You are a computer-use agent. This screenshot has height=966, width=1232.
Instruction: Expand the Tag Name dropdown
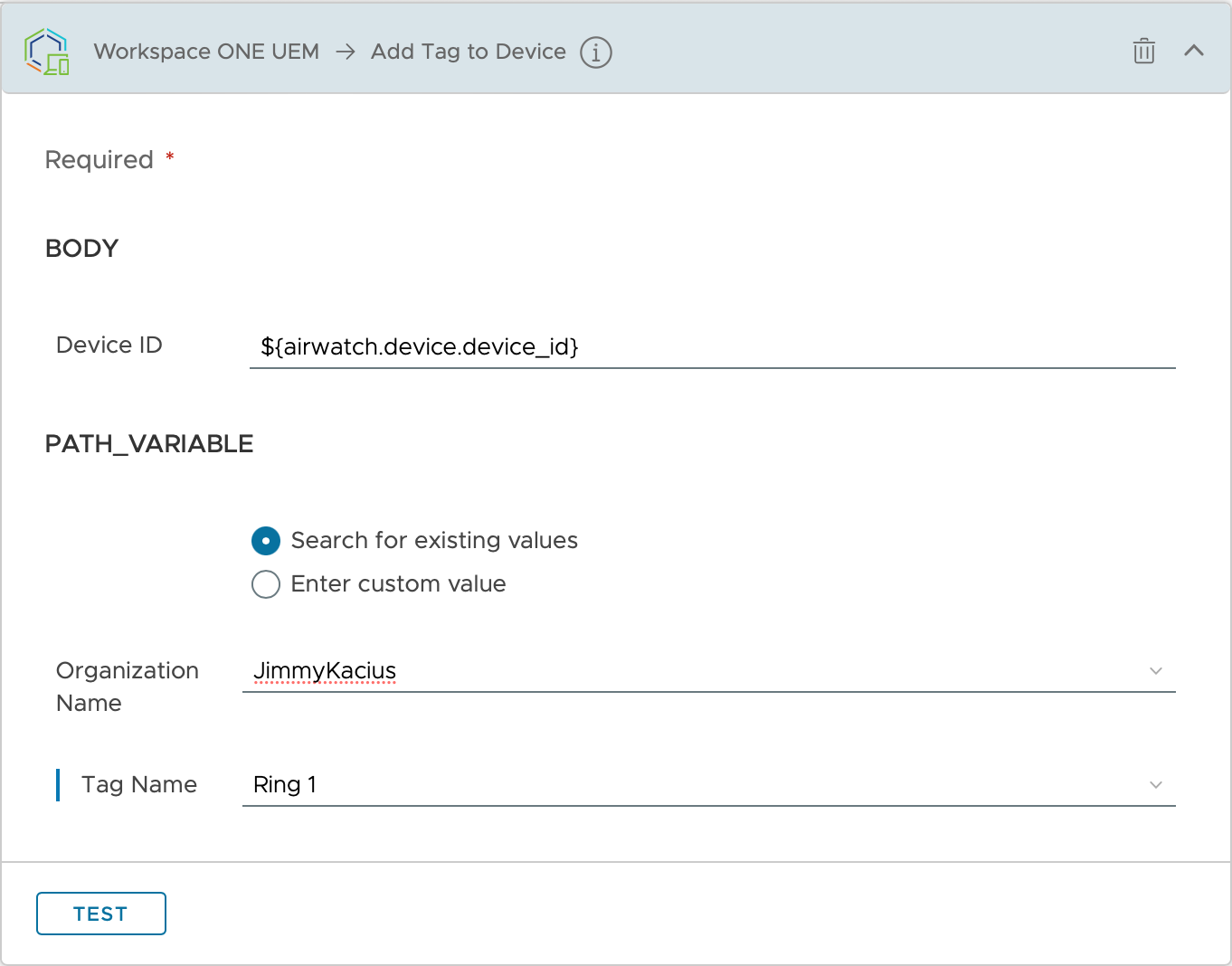pos(1156,785)
